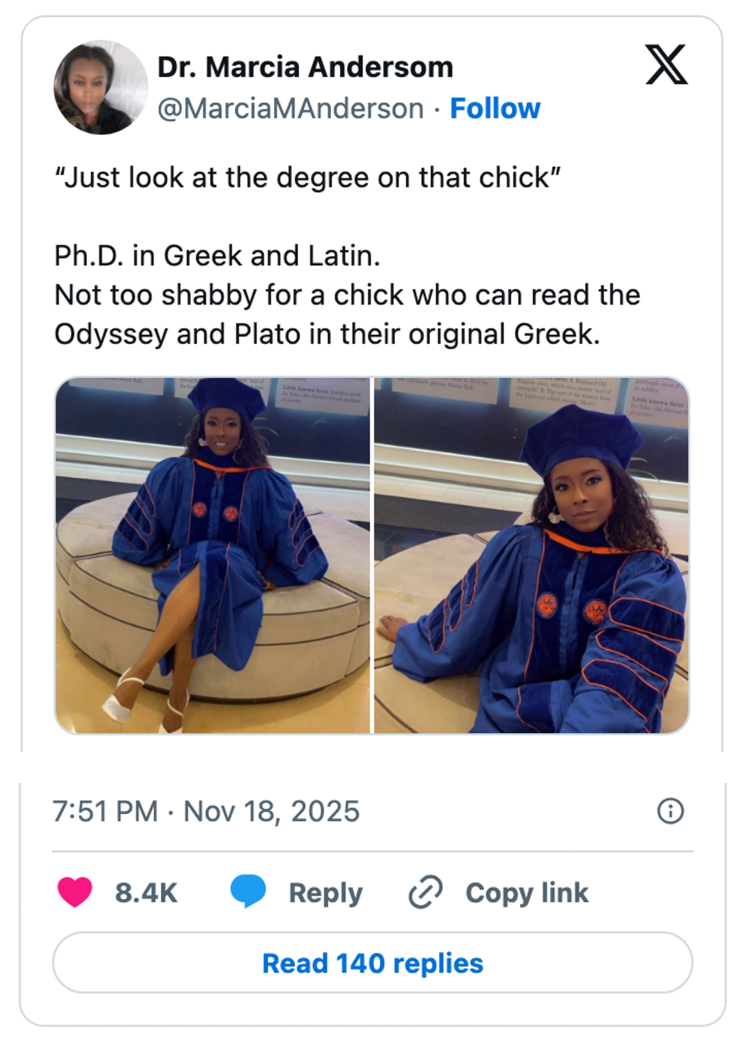Follow @MarciaMAnderson via the Follow button
The image size is (744, 1050).
496,107
